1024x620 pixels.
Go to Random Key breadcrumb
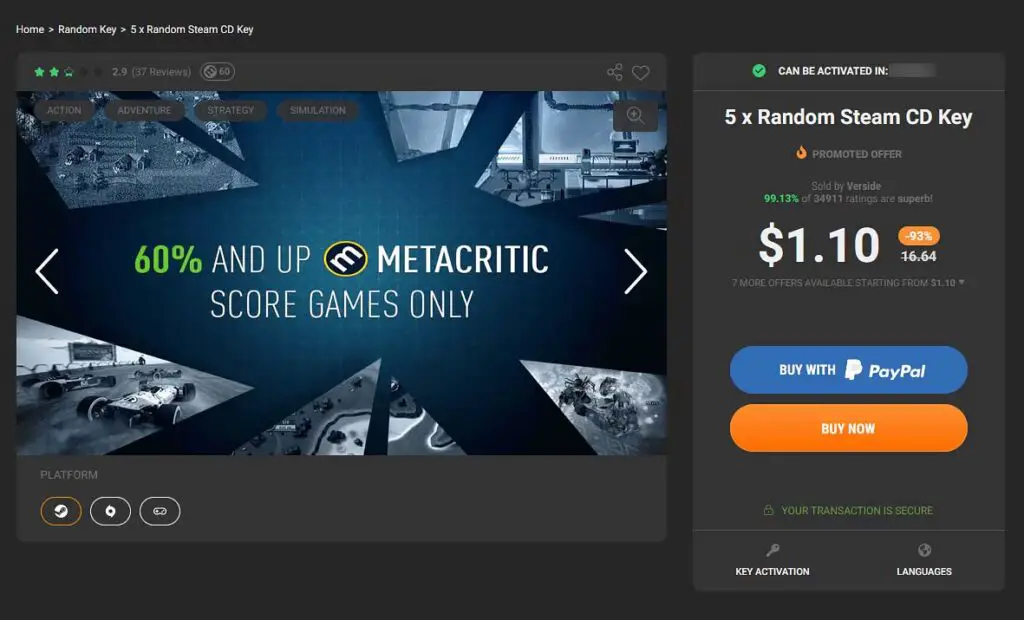click(x=87, y=29)
